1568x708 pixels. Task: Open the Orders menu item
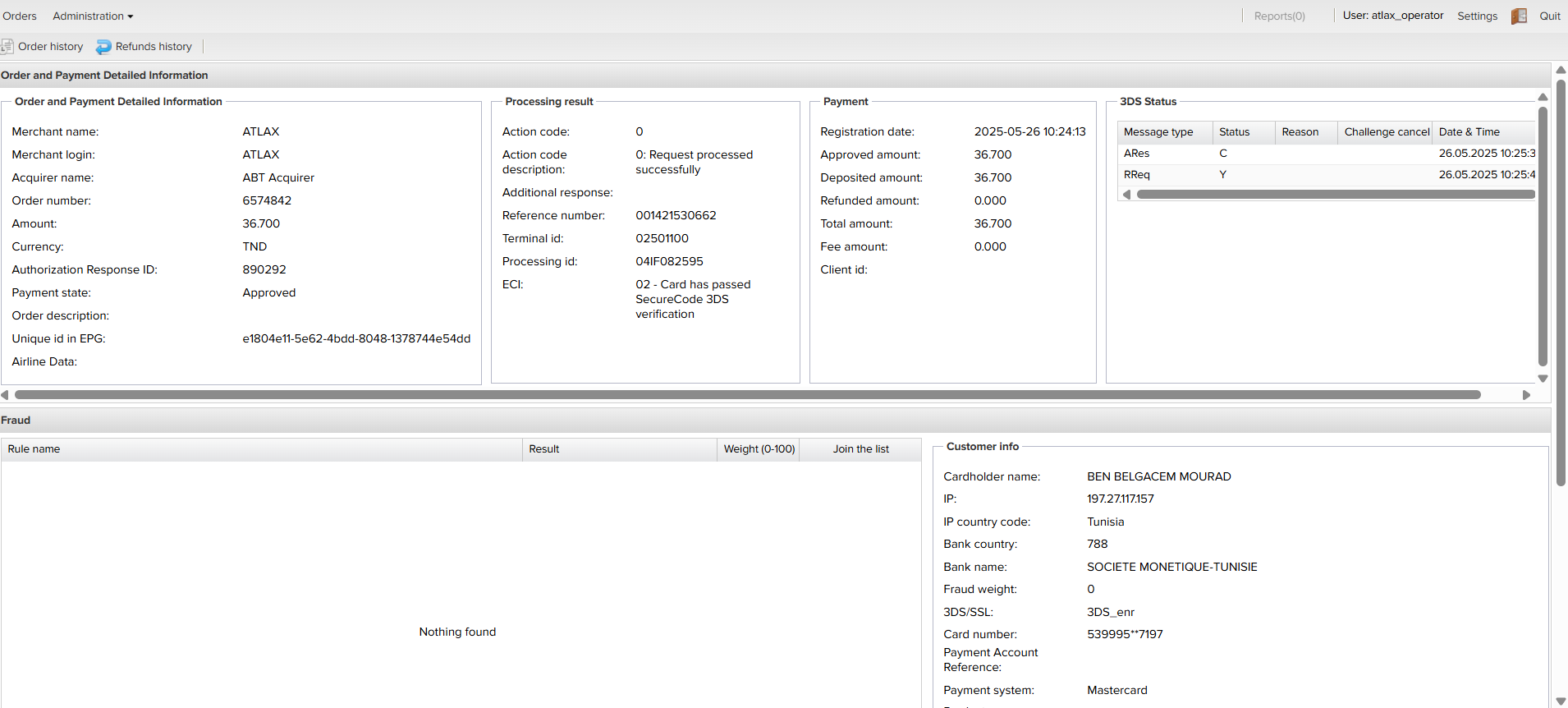pyautogui.click(x=20, y=16)
